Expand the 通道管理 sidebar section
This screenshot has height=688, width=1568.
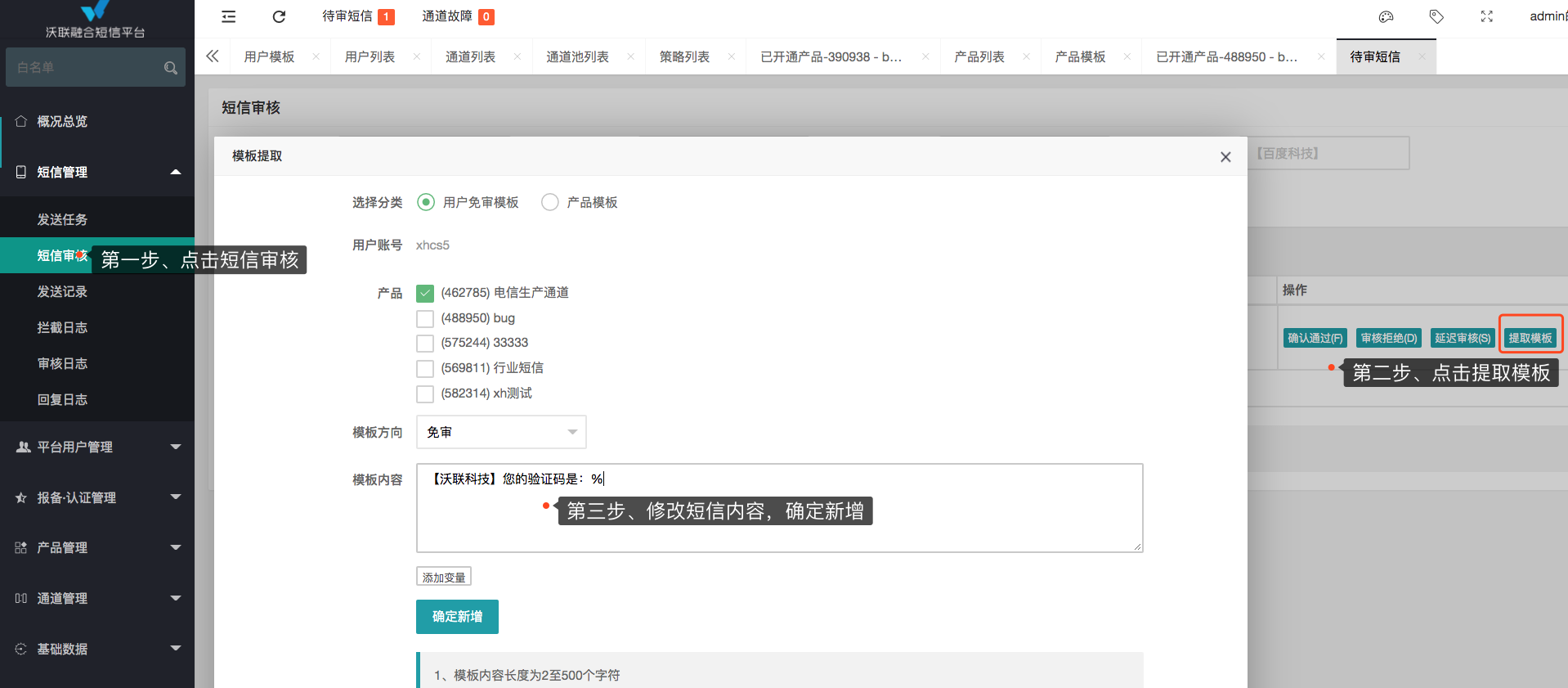point(97,598)
